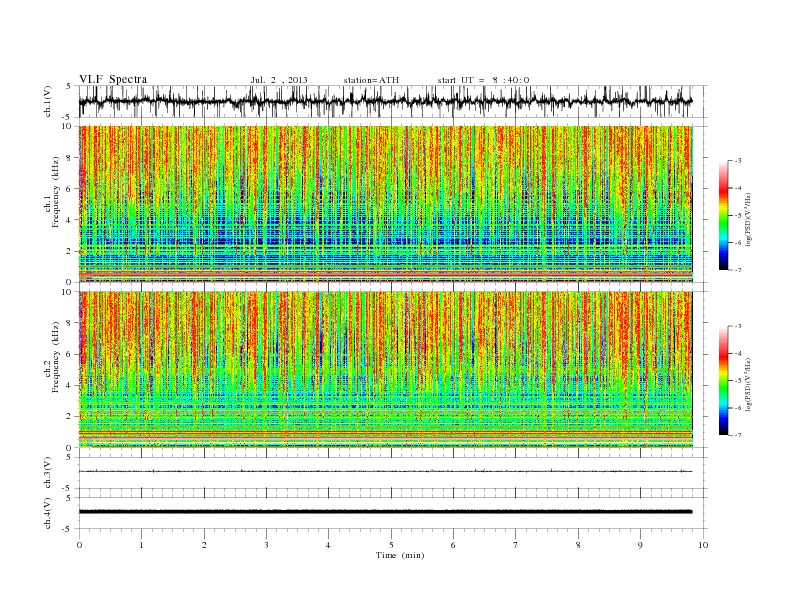The height and width of the screenshot is (612, 792).
Task: Click the "10" kHz tick of ch.1 spectrogram
Action: tap(67, 126)
